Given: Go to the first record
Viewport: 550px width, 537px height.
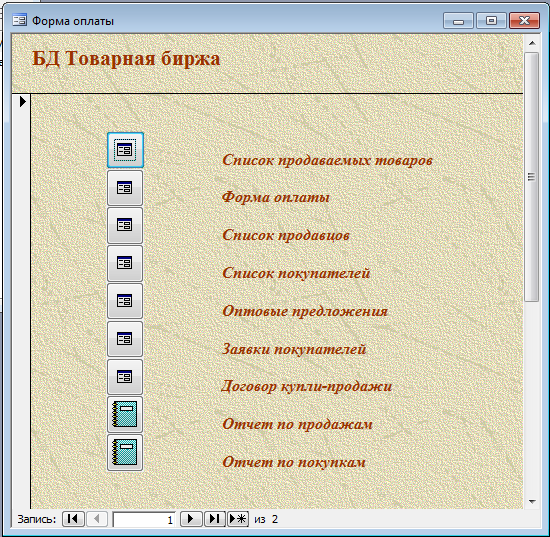Looking at the screenshot, I should click(x=73, y=519).
